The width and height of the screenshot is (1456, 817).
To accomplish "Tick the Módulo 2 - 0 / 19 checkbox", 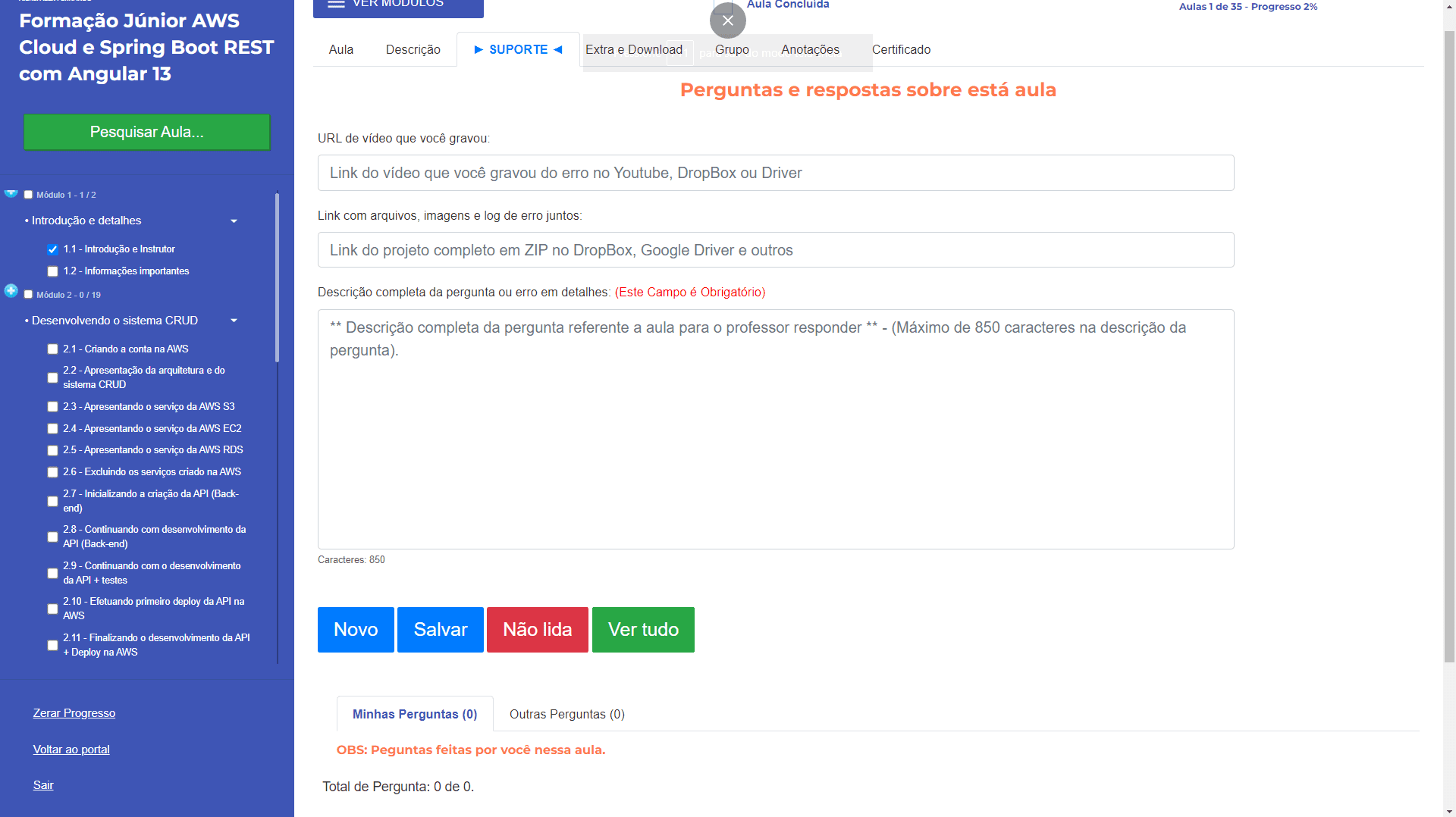I will point(28,295).
